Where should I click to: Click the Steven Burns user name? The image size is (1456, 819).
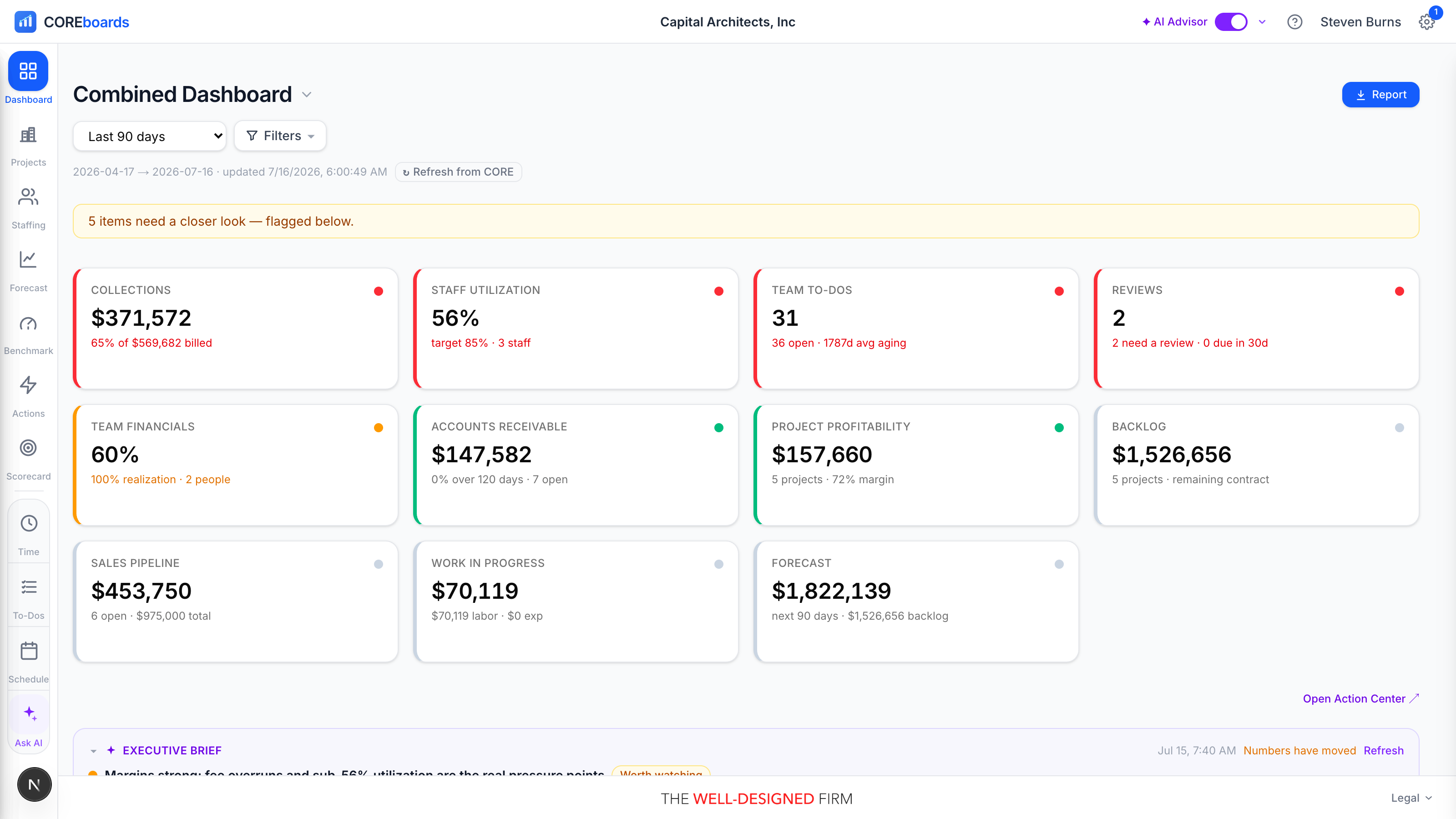pyautogui.click(x=1360, y=22)
